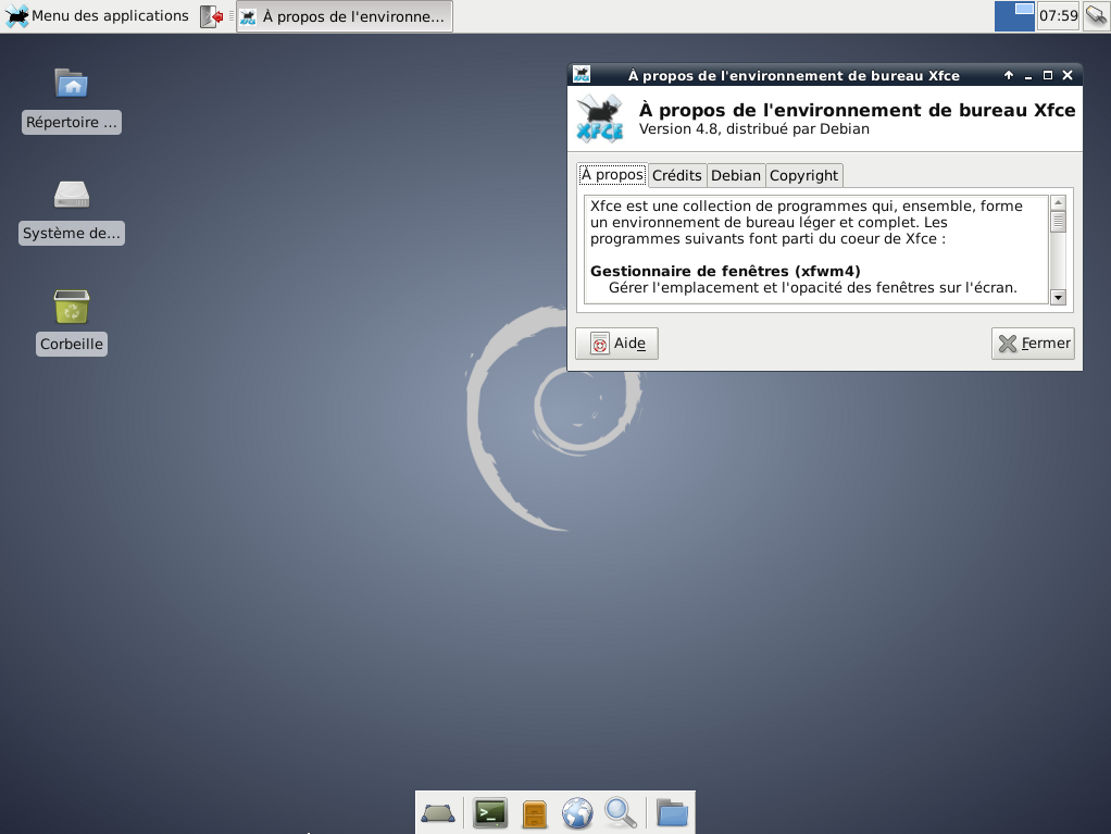
Task: Click the 07:59 clock
Action: click(1058, 16)
